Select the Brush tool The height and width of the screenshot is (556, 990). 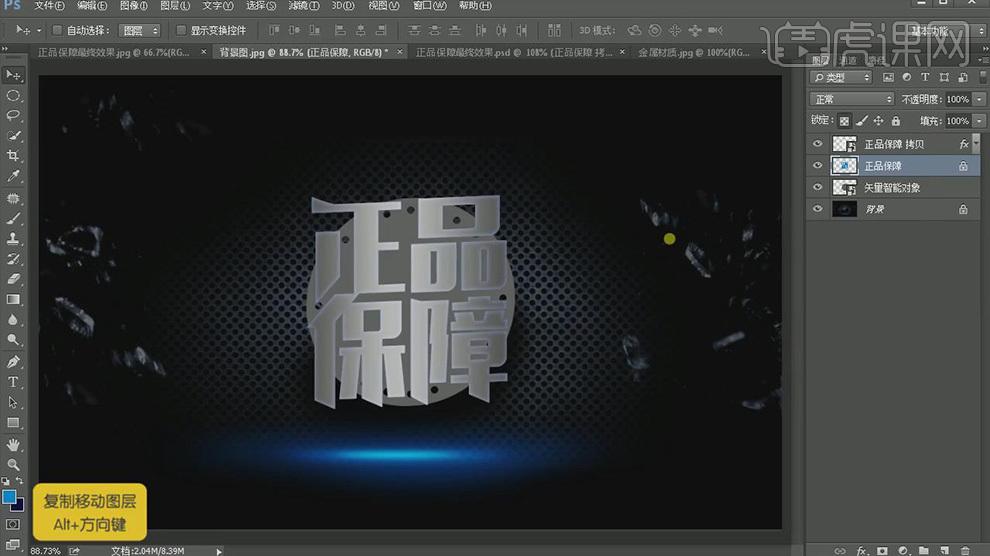[13, 218]
